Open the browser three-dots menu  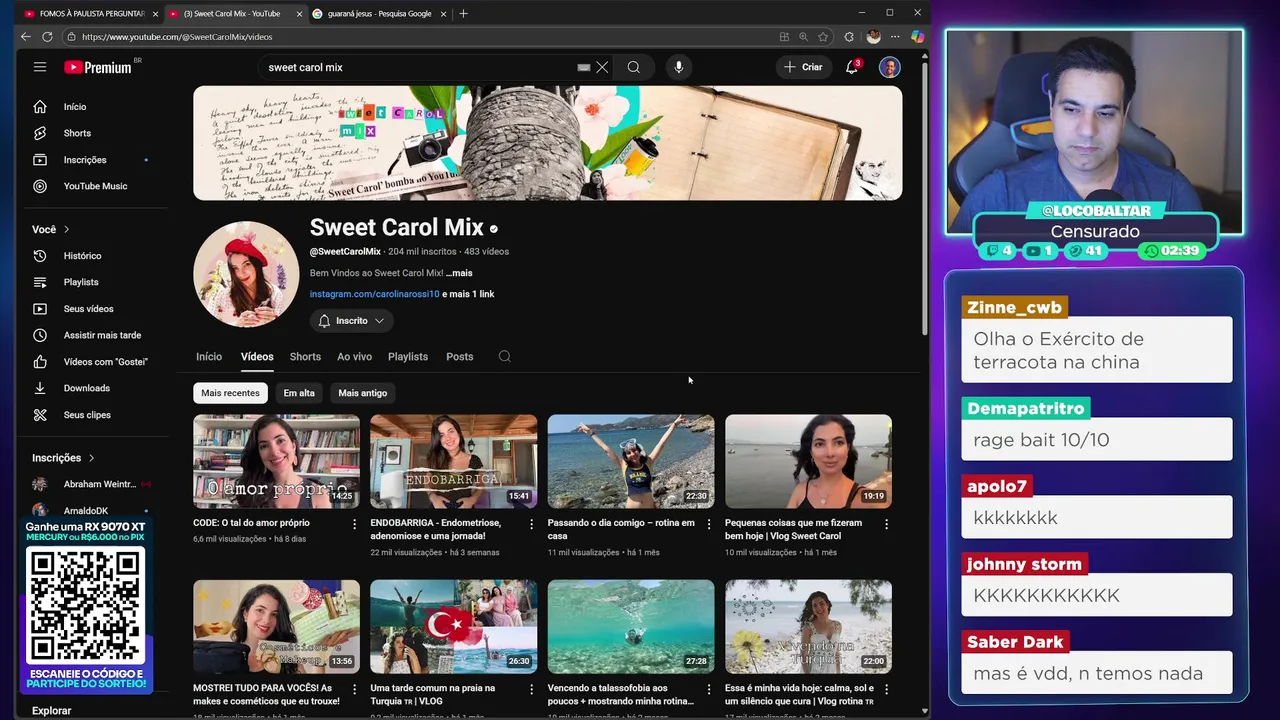point(896,36)
